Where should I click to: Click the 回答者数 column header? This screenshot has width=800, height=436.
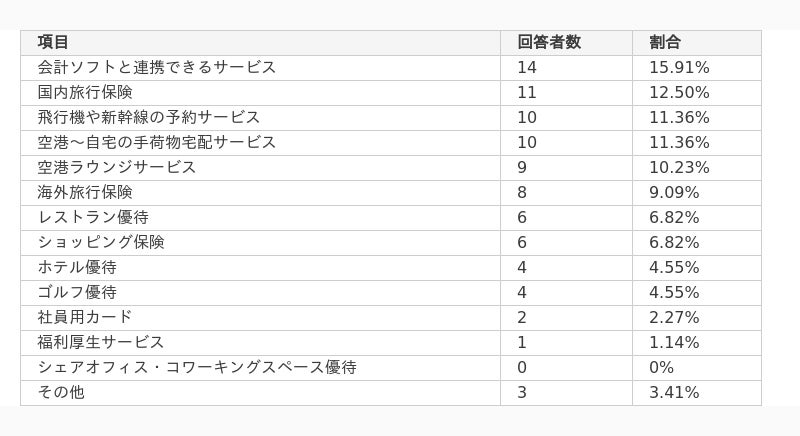tap(566, 43)
